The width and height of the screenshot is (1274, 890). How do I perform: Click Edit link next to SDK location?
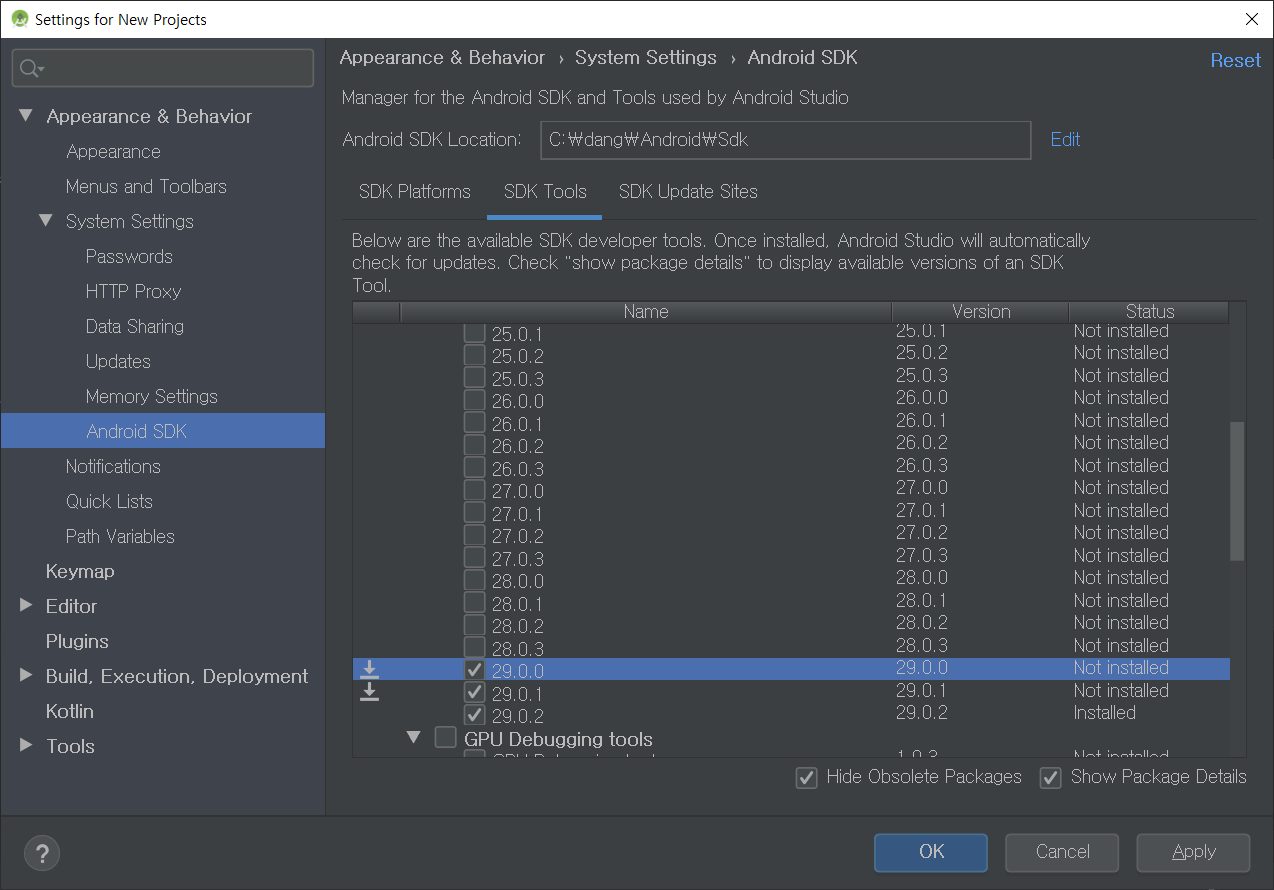click(1065, 140)
